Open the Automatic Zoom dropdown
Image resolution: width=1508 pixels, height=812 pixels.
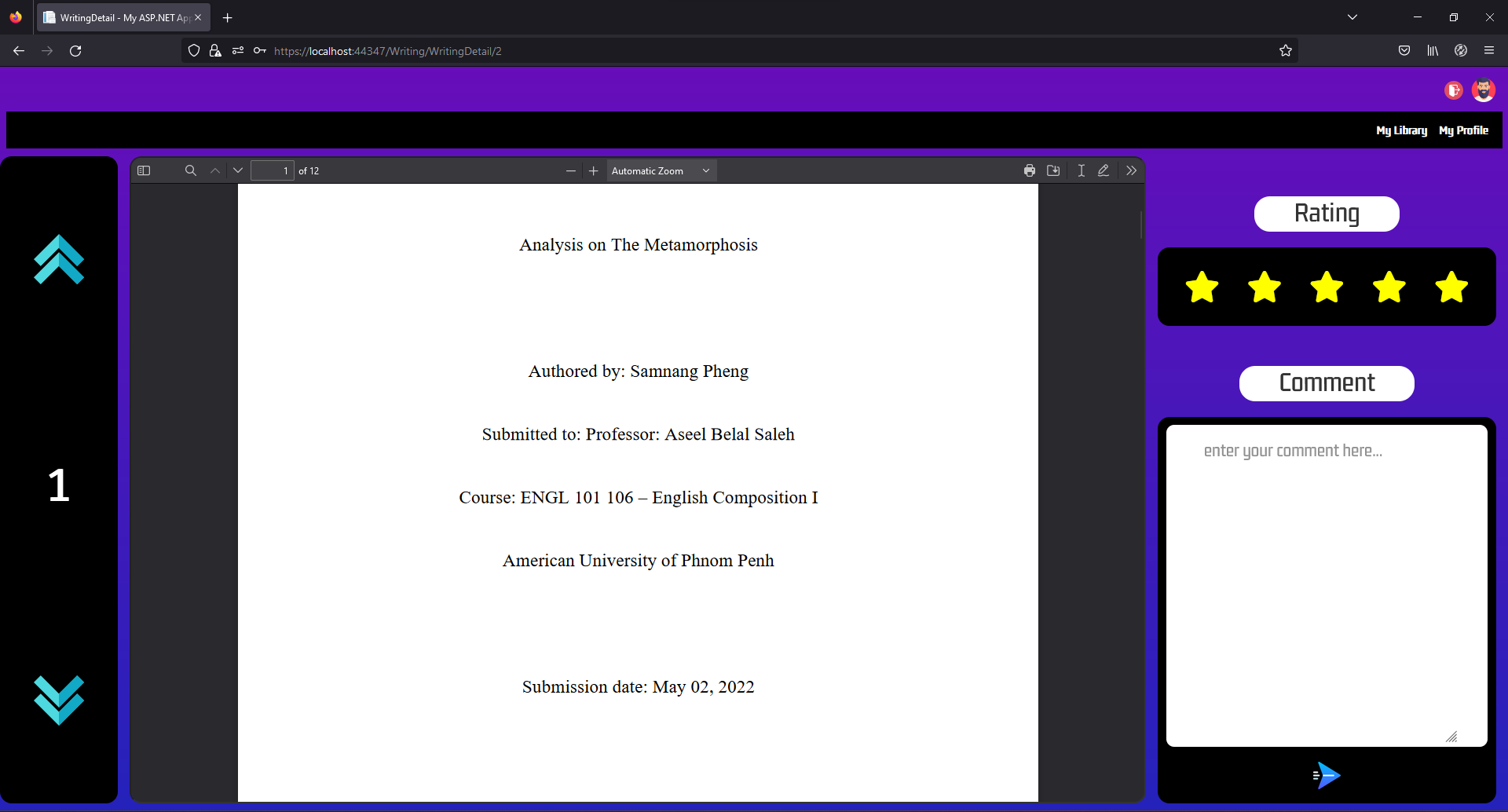tap(661, 170)
